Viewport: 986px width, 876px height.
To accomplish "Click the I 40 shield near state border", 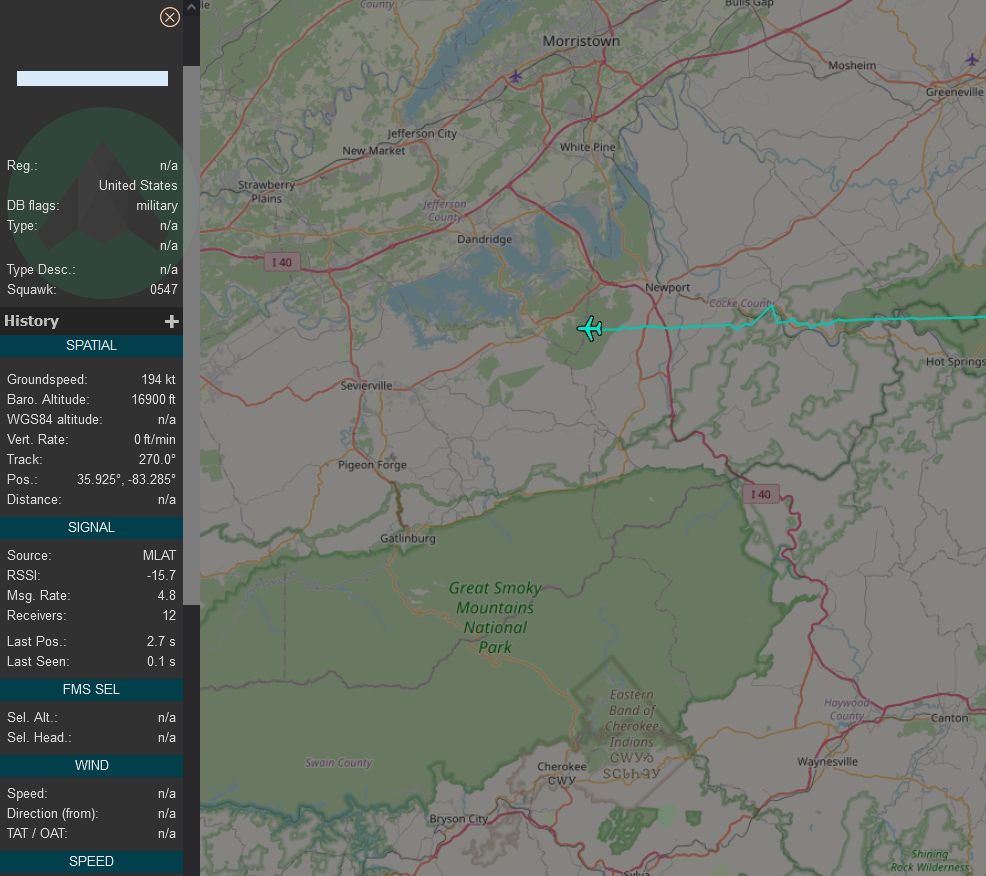I will tap(760, 494).
